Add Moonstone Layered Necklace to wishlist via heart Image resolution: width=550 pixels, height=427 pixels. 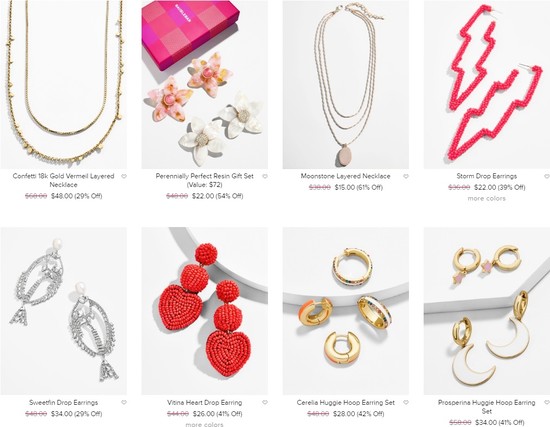(x=406, y=176)
